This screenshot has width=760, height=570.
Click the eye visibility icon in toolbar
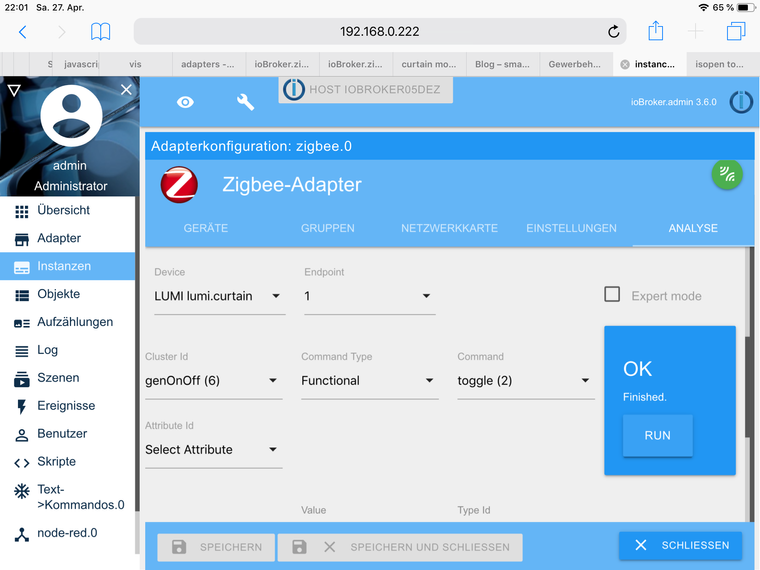coord(185,102)
